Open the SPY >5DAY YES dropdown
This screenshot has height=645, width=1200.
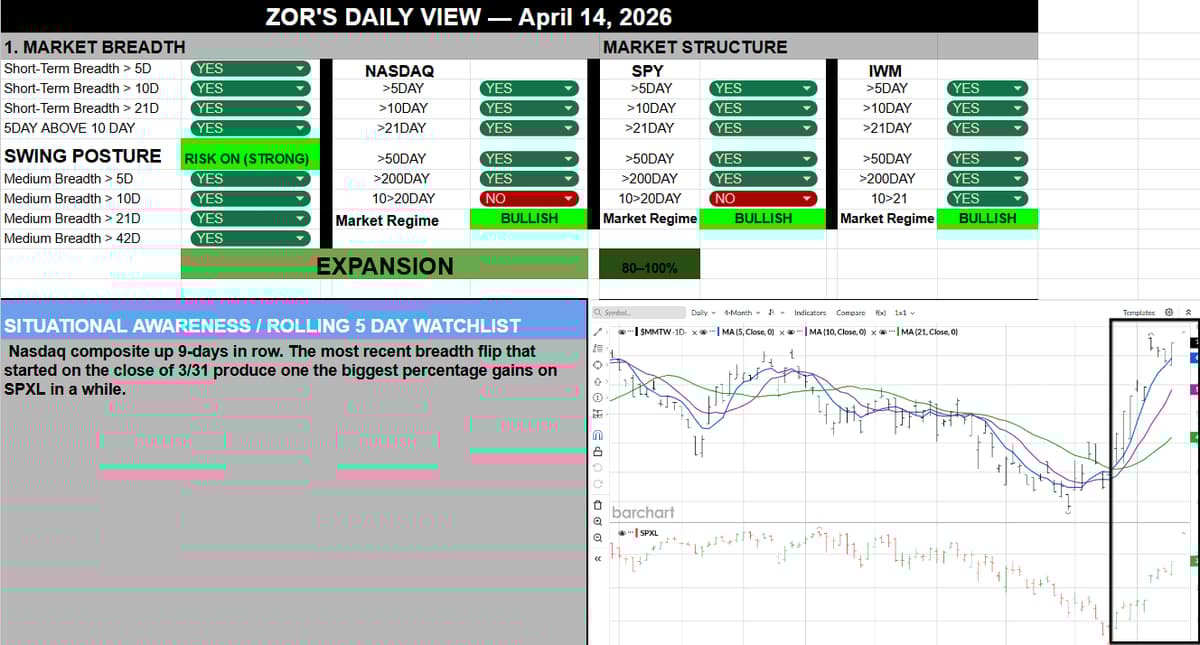[762, 88]
